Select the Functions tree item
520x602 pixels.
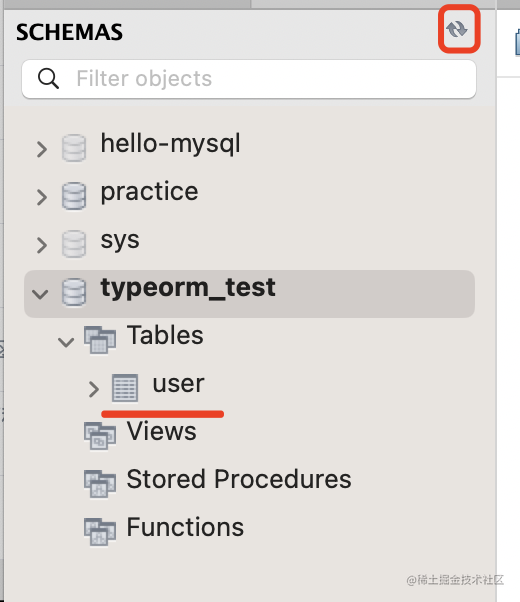point(164,530)
